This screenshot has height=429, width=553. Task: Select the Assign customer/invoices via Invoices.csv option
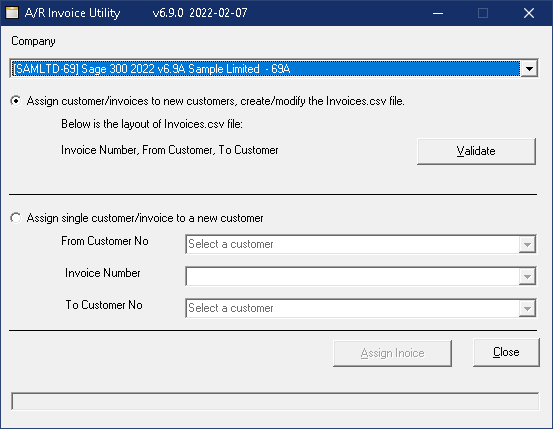tap(16, 101)
